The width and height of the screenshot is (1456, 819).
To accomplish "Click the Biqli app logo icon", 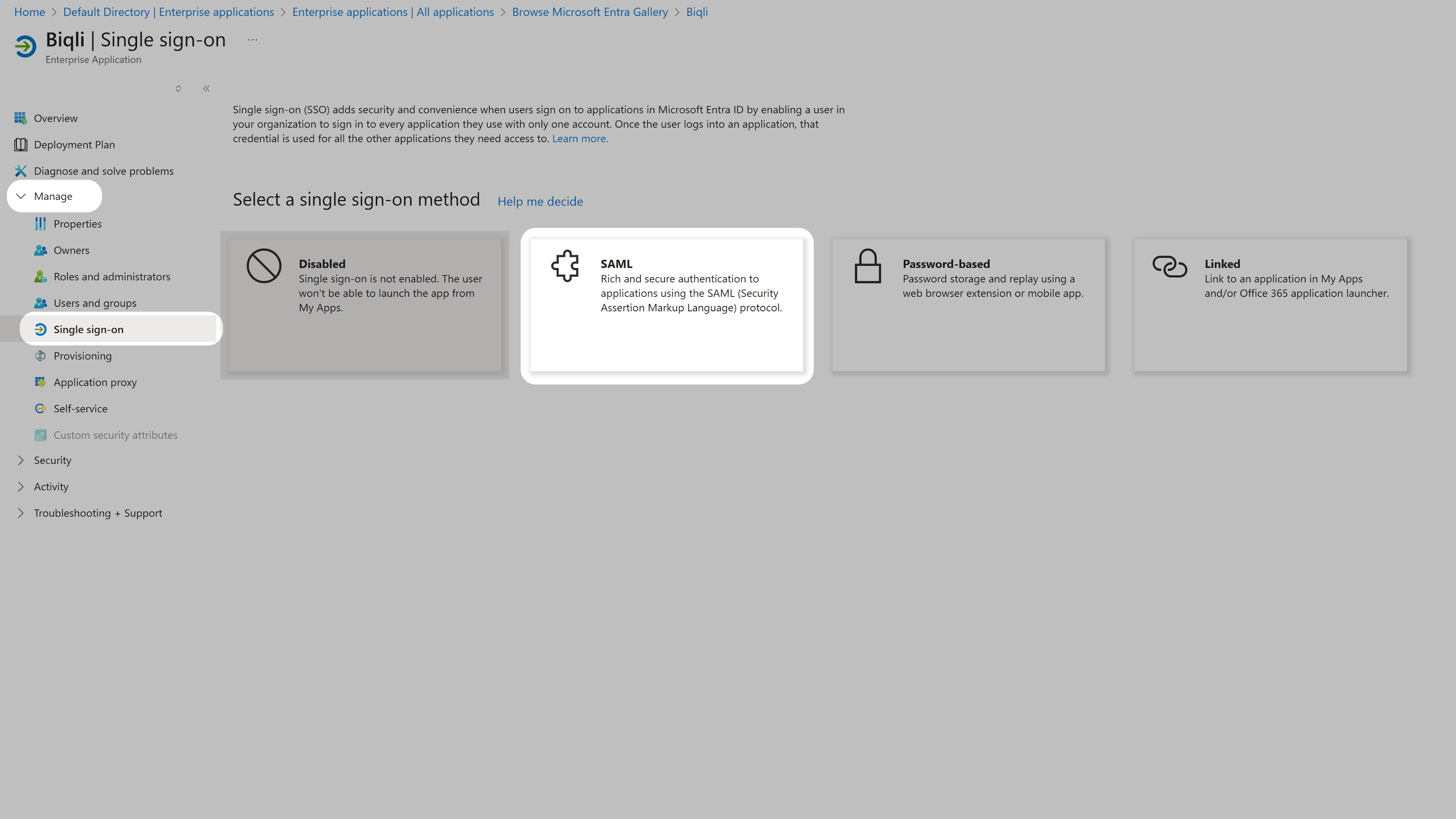I will pos(25,46).
